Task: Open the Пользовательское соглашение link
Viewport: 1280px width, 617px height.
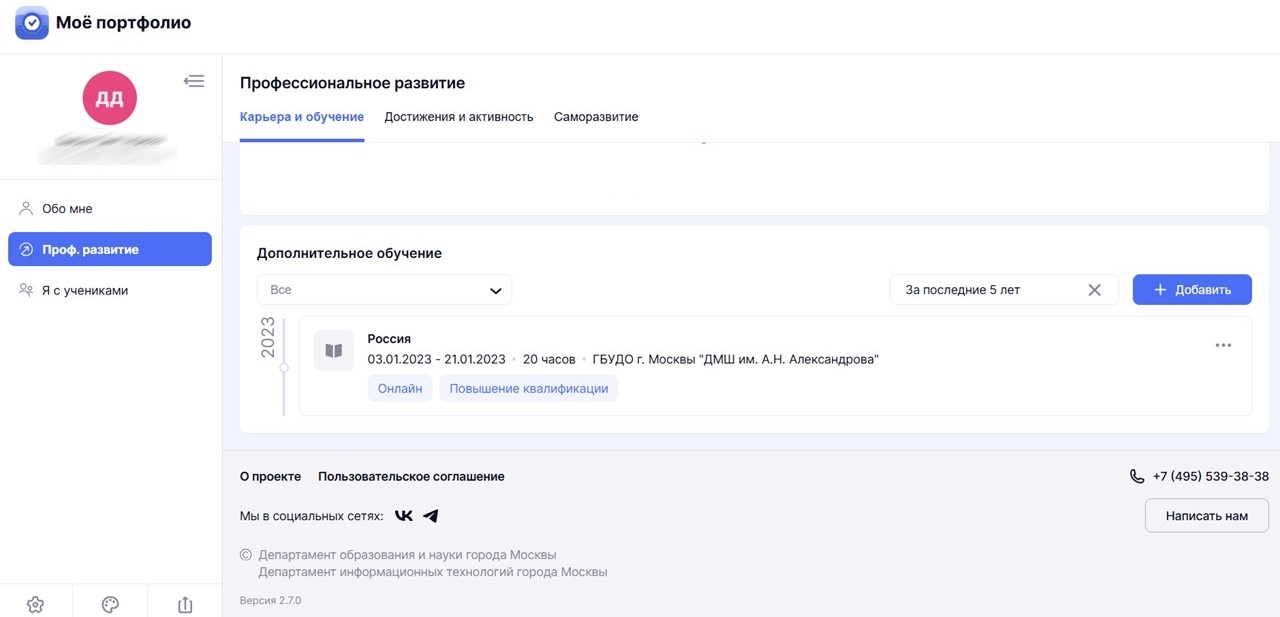Action: pos(411,477)
